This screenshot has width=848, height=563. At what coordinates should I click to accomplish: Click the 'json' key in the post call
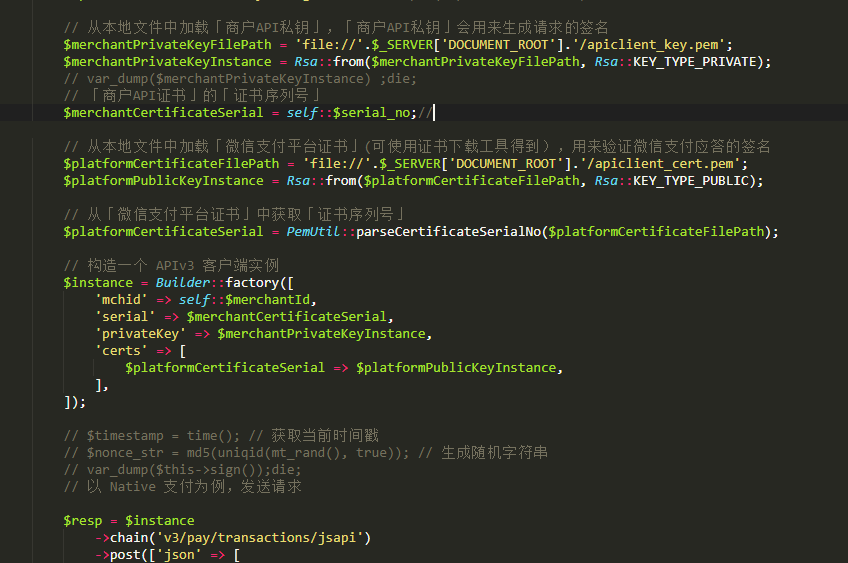[179, 555]
